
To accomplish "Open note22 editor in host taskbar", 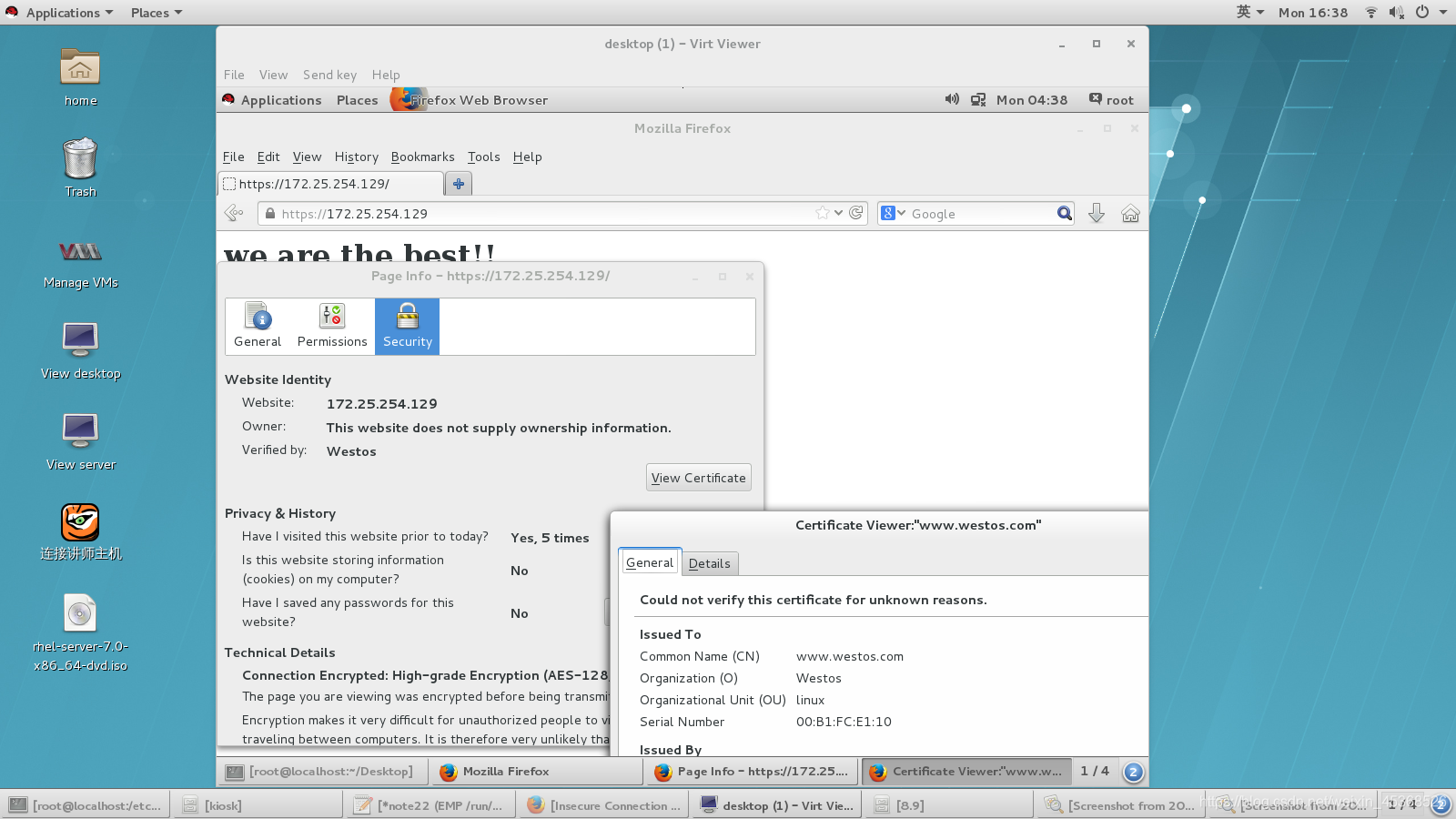I will [x=430, y=805].
